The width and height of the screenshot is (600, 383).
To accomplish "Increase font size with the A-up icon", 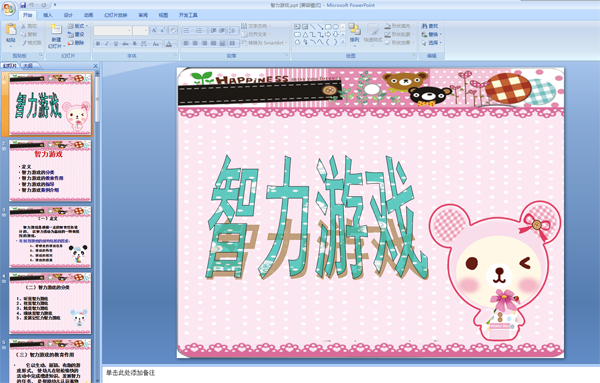I will pos(154,30).
